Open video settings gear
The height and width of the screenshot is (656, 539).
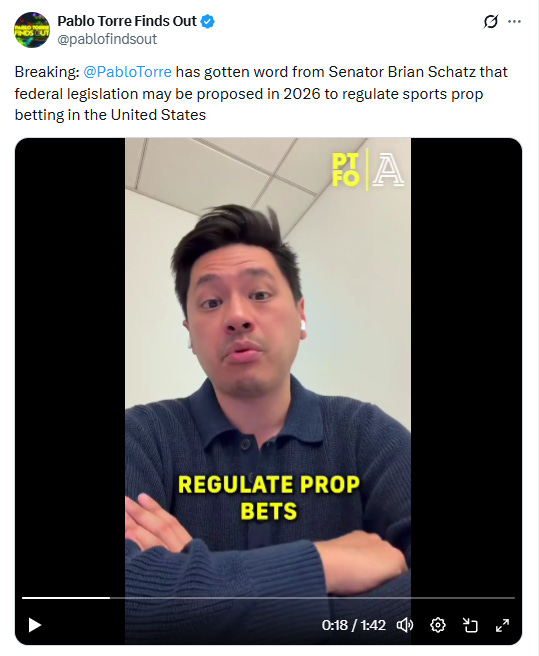438,625
